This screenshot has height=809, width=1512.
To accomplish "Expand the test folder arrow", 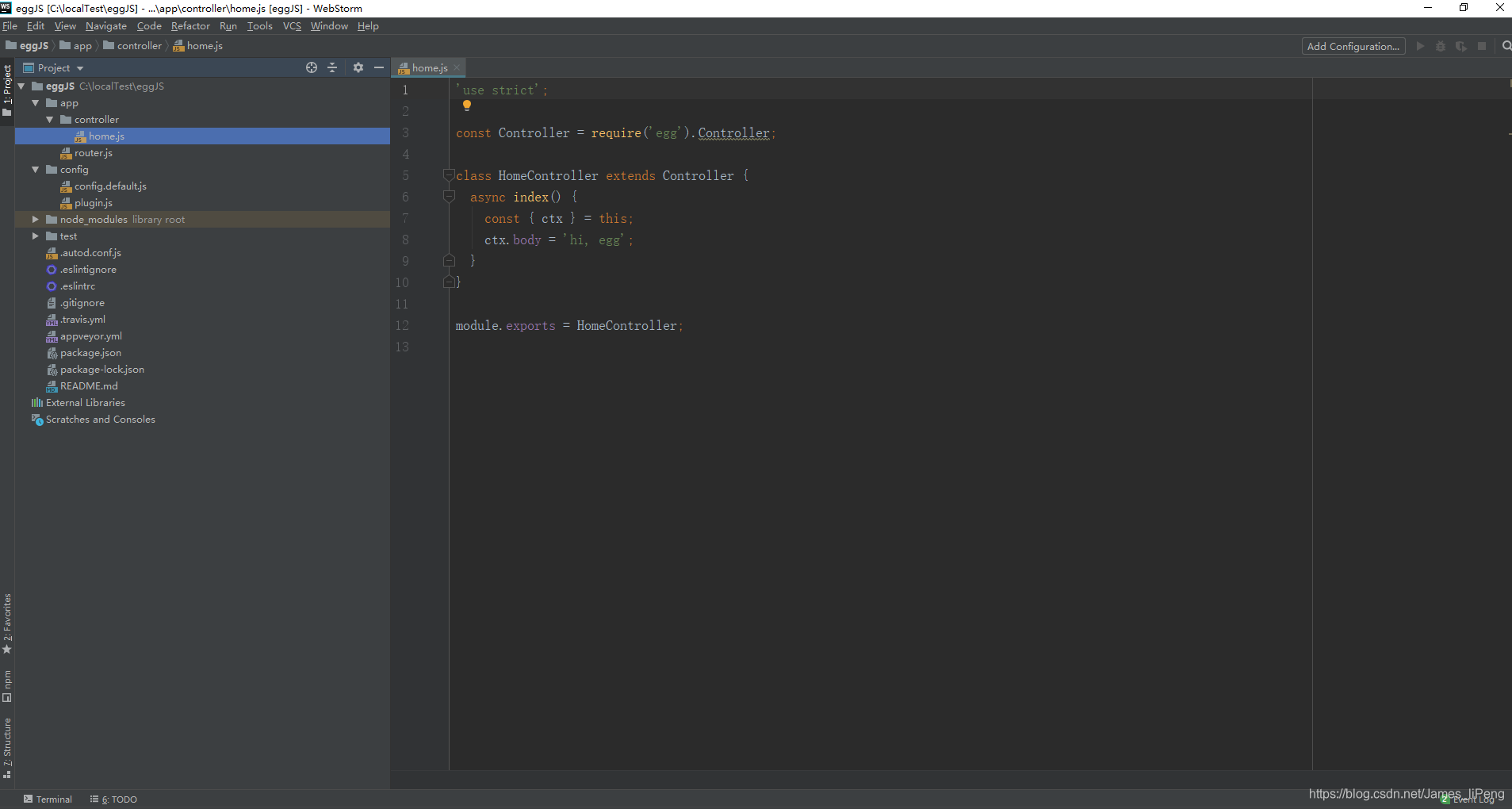I will click(x=36, y=236).
